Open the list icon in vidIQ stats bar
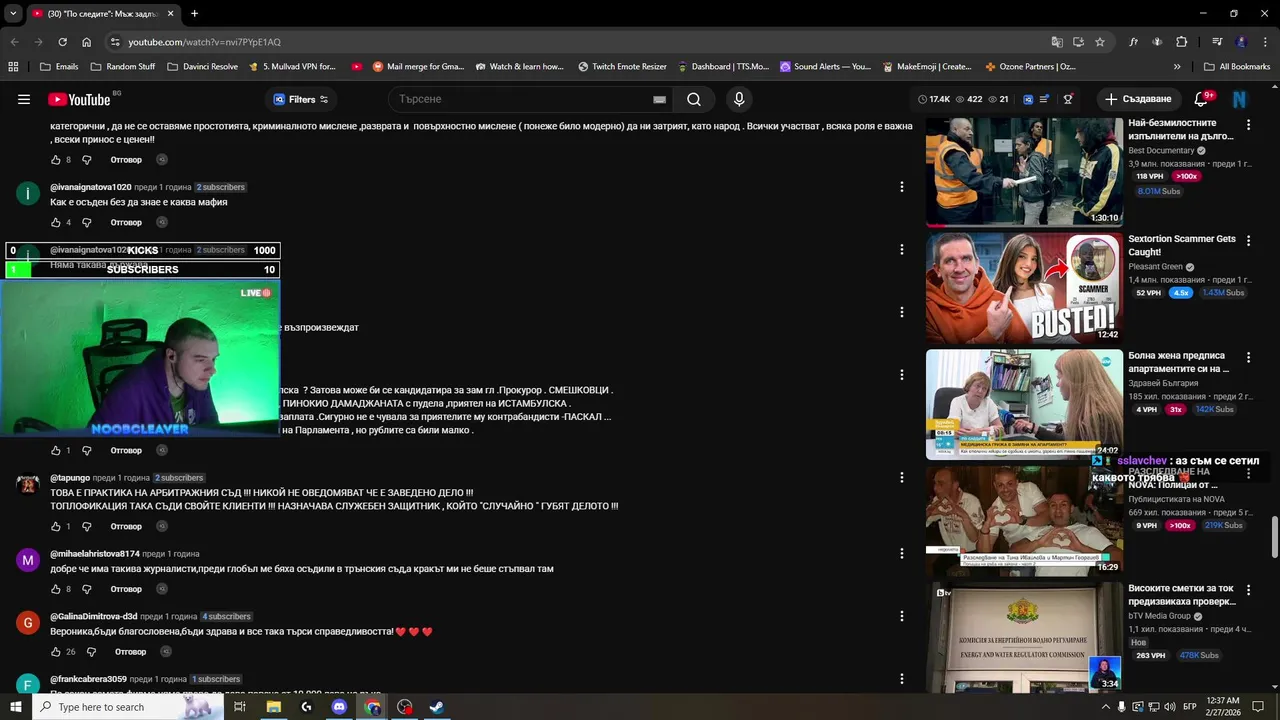Viewport: 1280px width, 720px height. tap(1044, 99)
